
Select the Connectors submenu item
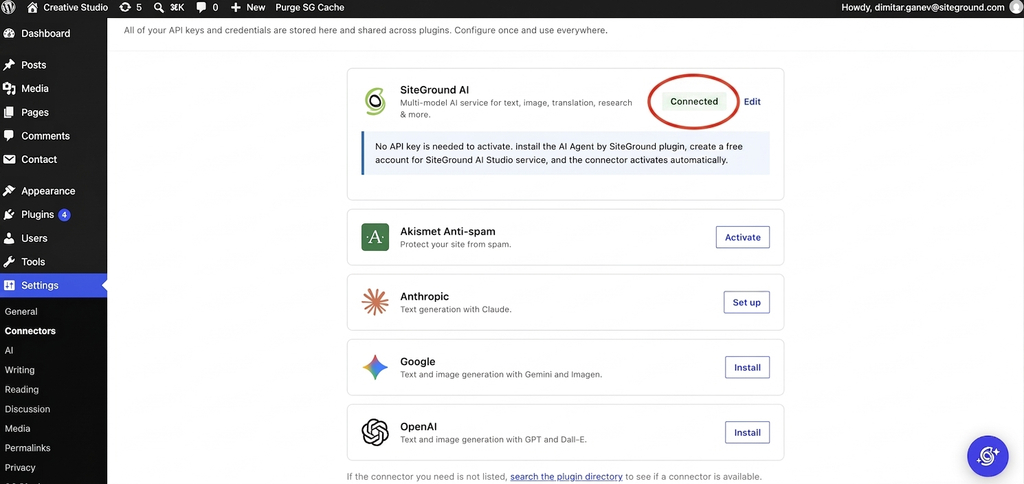pyautogui.click(x=30, y=331)
